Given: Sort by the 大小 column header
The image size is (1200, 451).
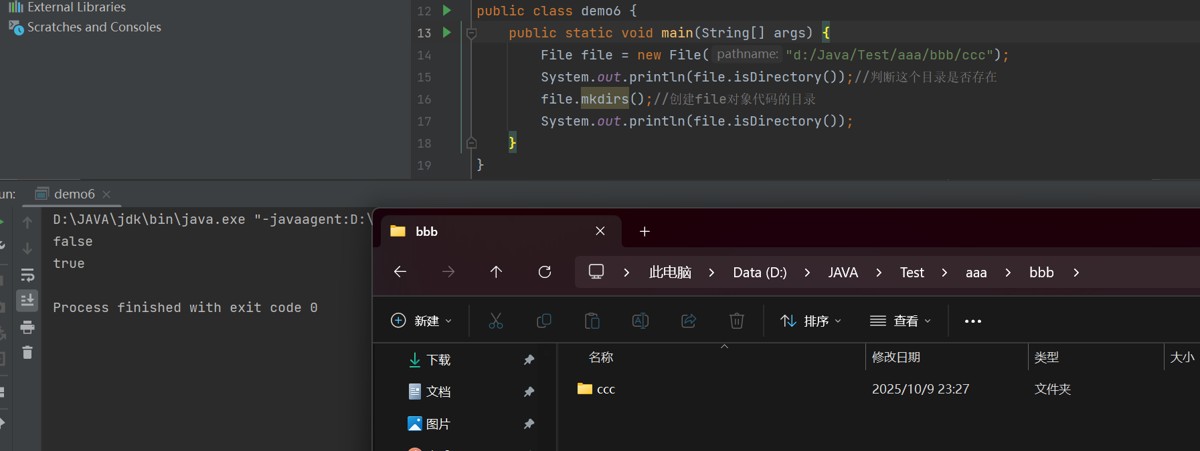Looking at the screenshot, I should [x=1182, y=357].
